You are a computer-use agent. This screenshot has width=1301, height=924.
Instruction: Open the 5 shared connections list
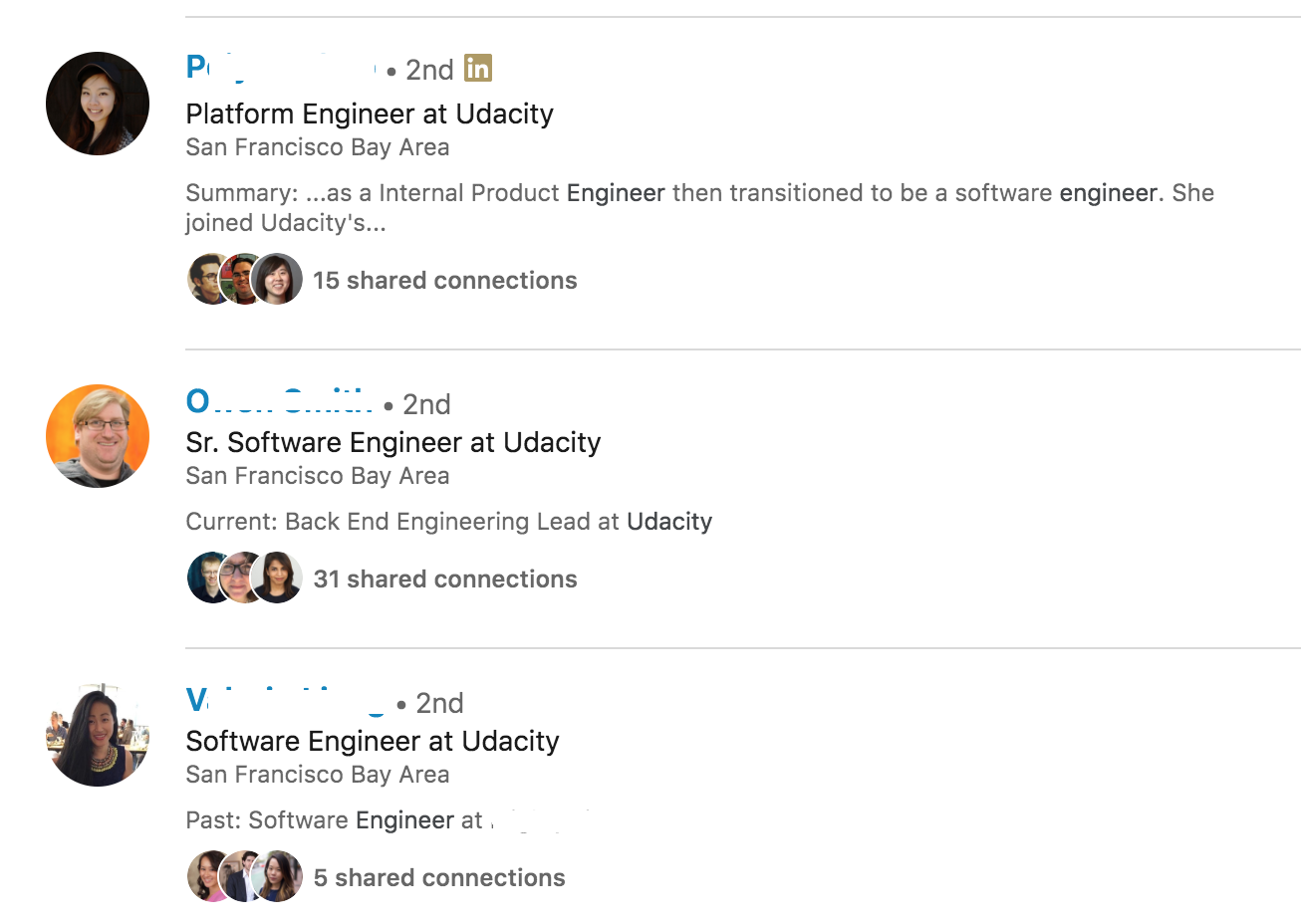point(439,877)
